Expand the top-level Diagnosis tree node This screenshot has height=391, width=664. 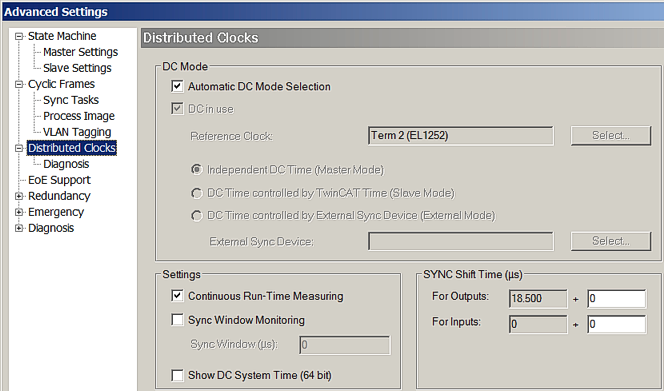[x=19, y=228]
